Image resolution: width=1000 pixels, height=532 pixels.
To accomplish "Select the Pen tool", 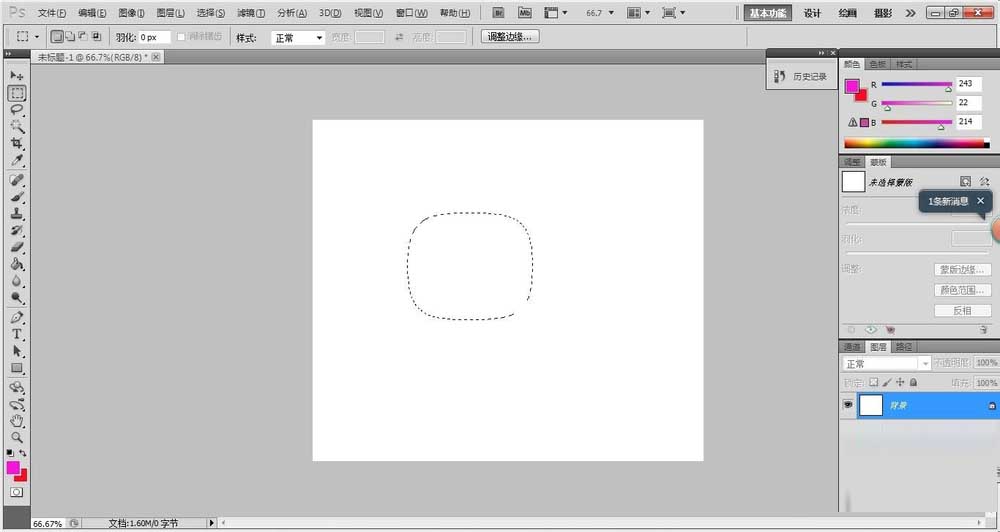I will [17, 318].
